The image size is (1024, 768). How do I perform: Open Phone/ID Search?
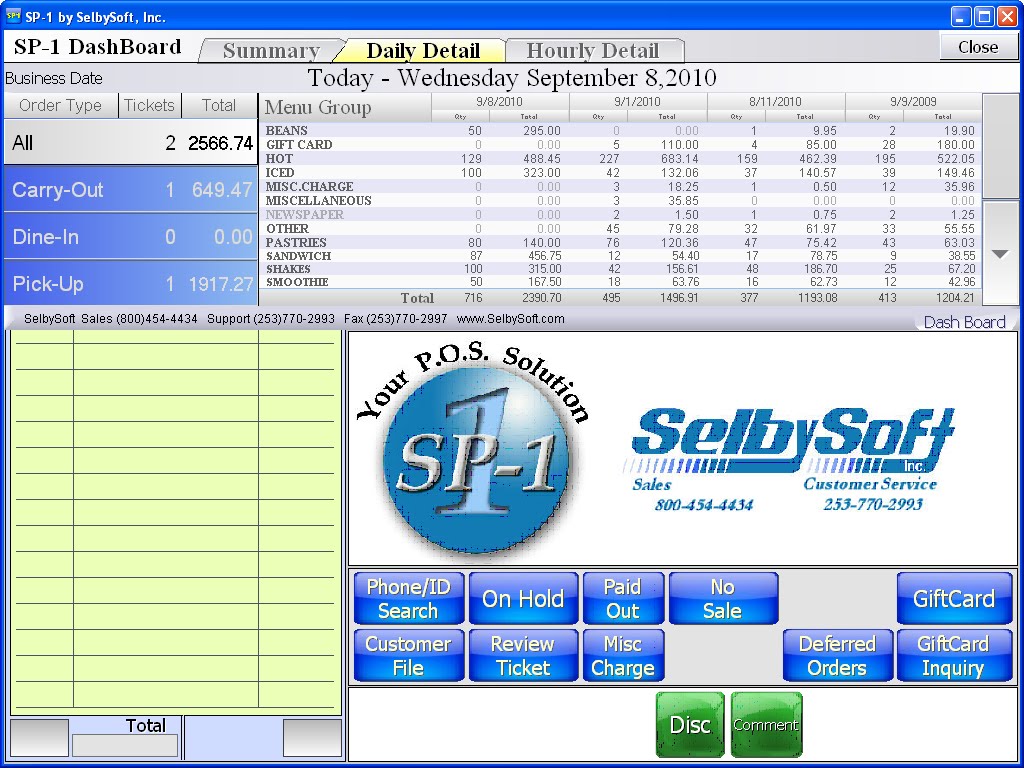[x=408, y=598]
